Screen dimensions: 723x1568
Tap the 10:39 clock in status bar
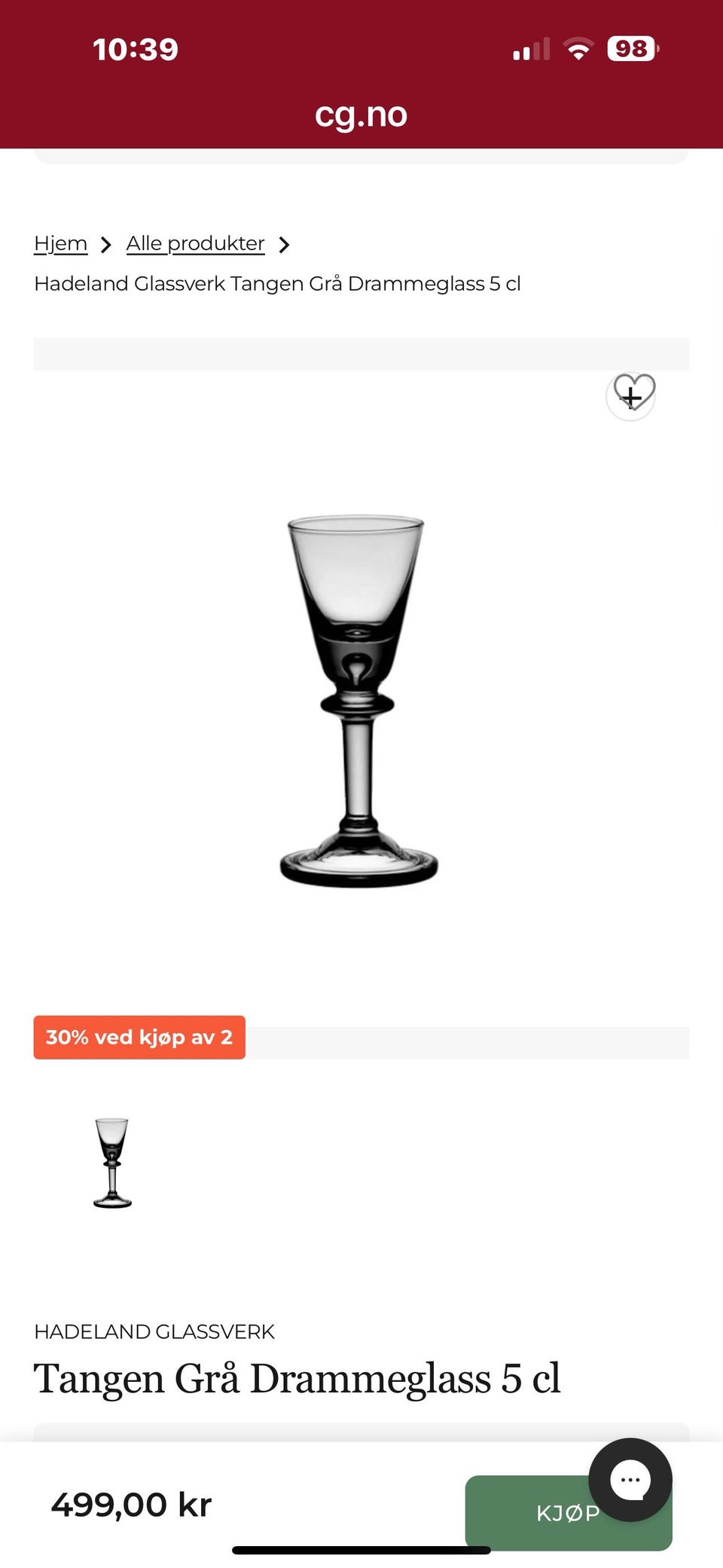click(x=136, y=50)
